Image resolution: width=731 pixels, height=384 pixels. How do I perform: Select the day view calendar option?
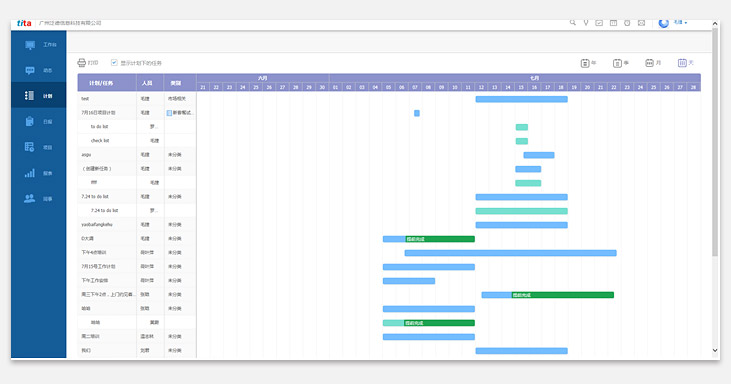(x=686, y=63)
